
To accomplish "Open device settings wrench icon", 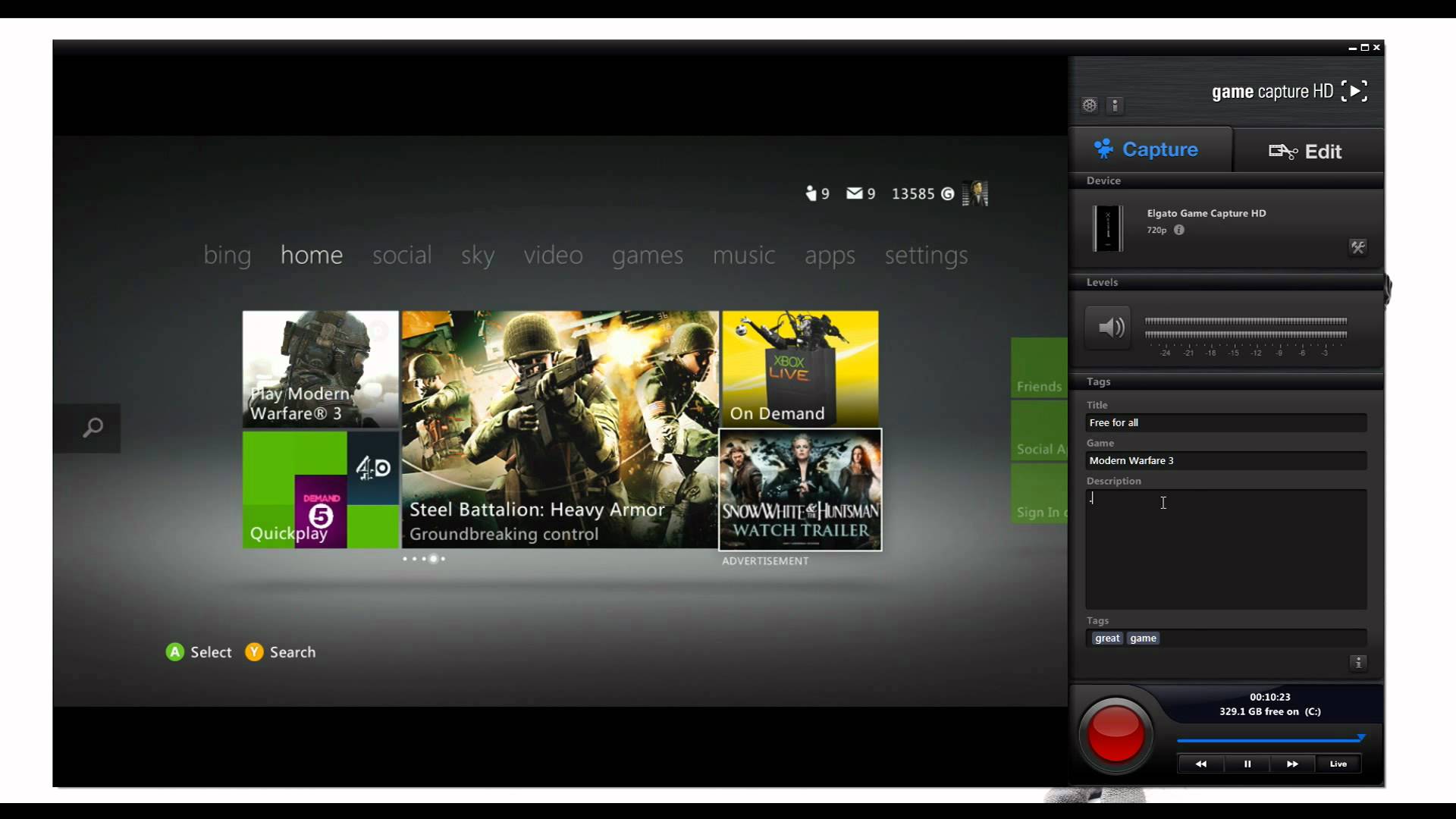I will [x=1357, y=247].
